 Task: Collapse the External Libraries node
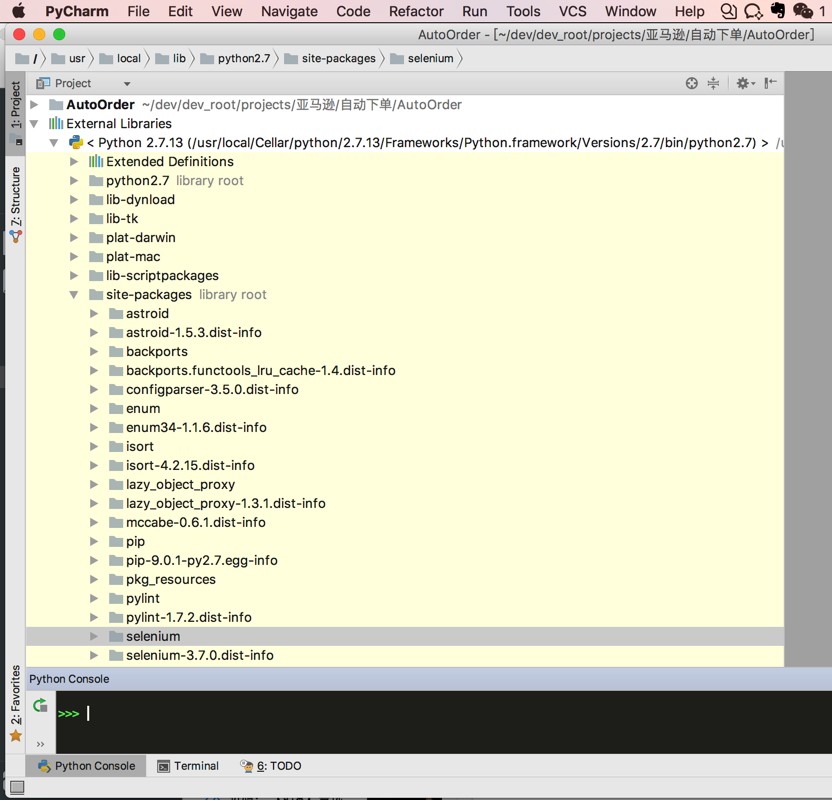(x=34, y=124)
